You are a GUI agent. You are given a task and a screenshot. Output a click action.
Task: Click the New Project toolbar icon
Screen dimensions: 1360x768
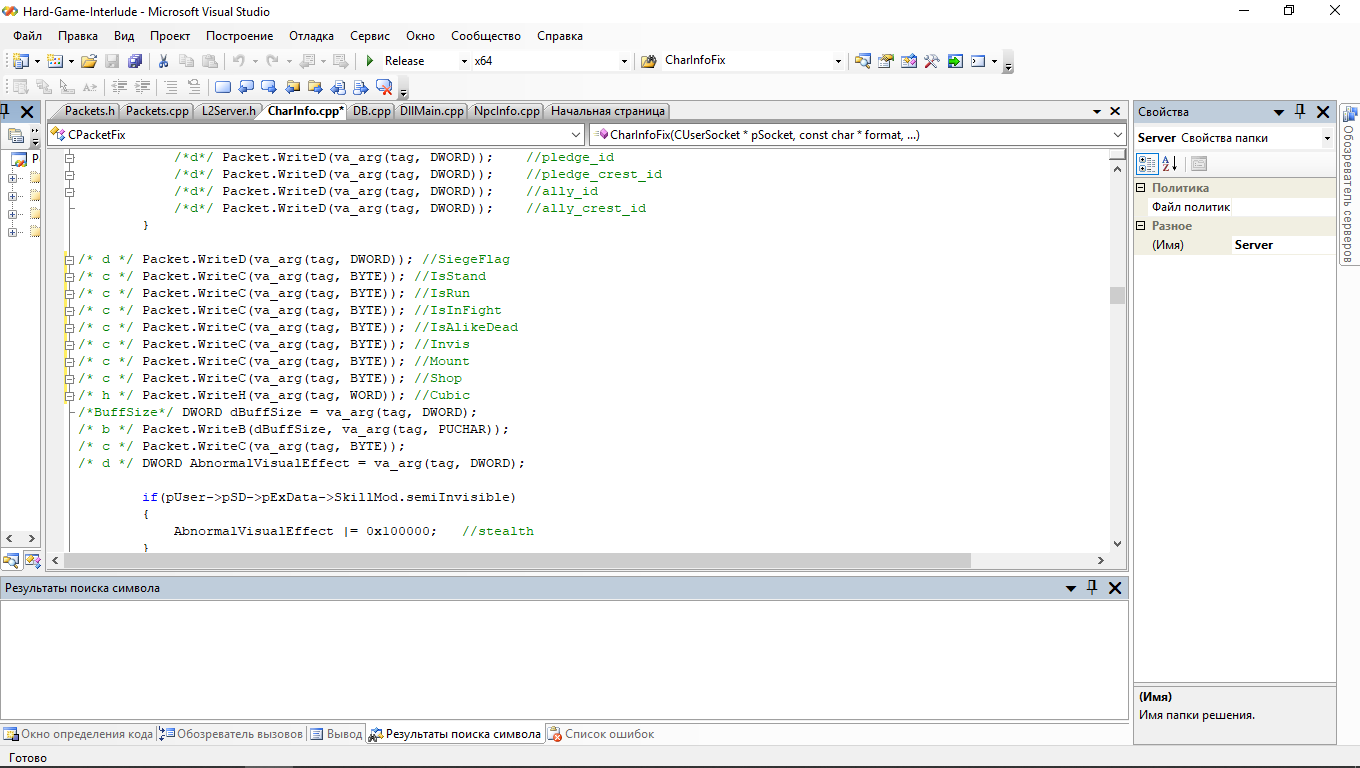(x=19, y=61)
